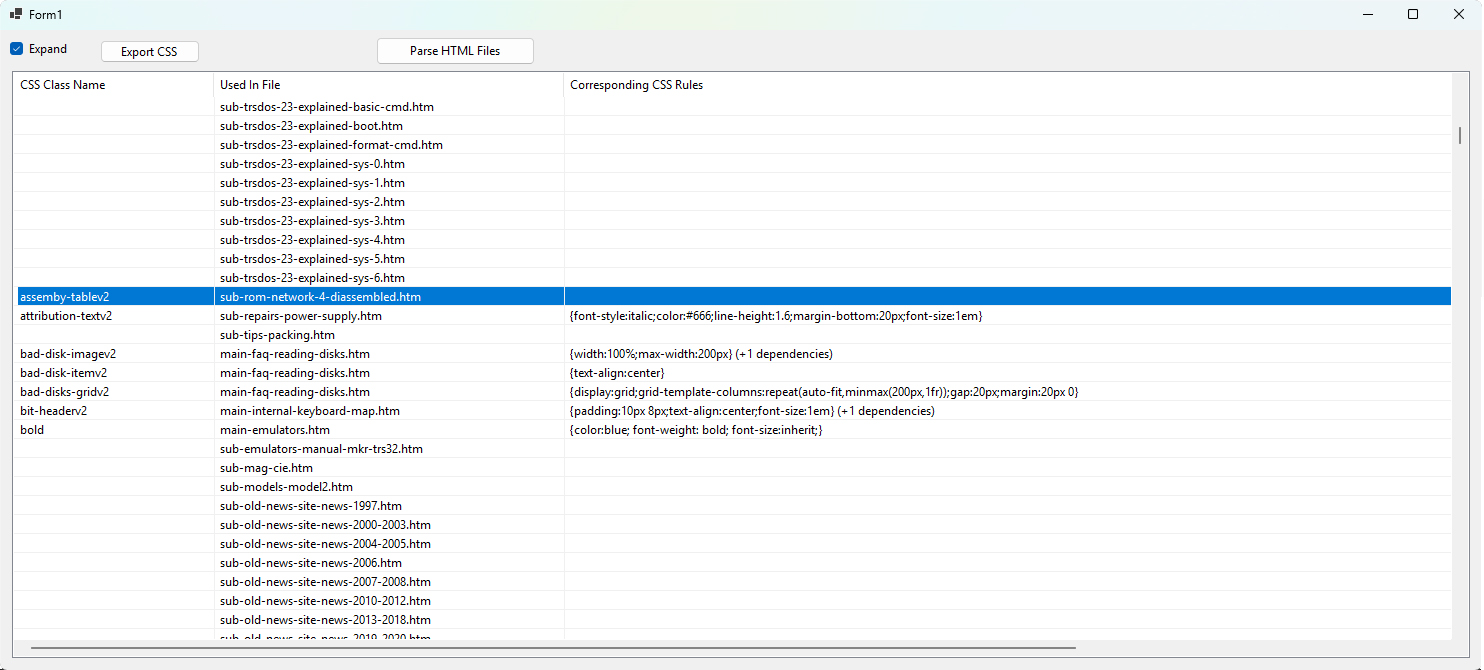The width and height of the screenshot is (1484, 670).
Task: Select the attribution-textv2 class entry
Action: pyautogui.click(x=66, y=316)
